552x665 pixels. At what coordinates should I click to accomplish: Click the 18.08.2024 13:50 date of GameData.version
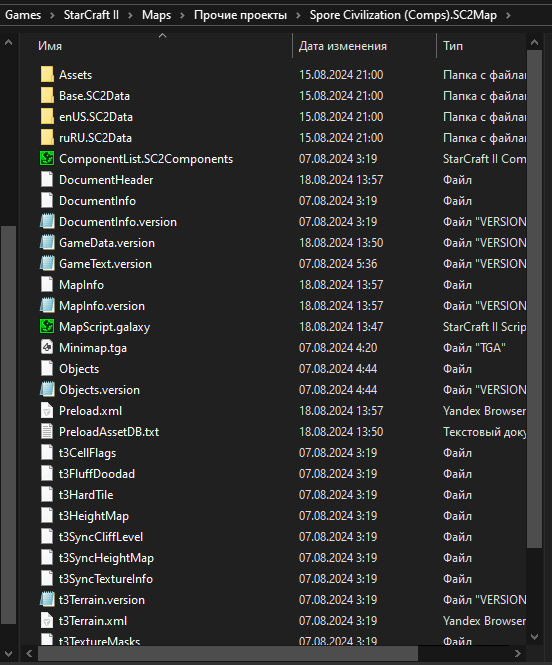341,243
